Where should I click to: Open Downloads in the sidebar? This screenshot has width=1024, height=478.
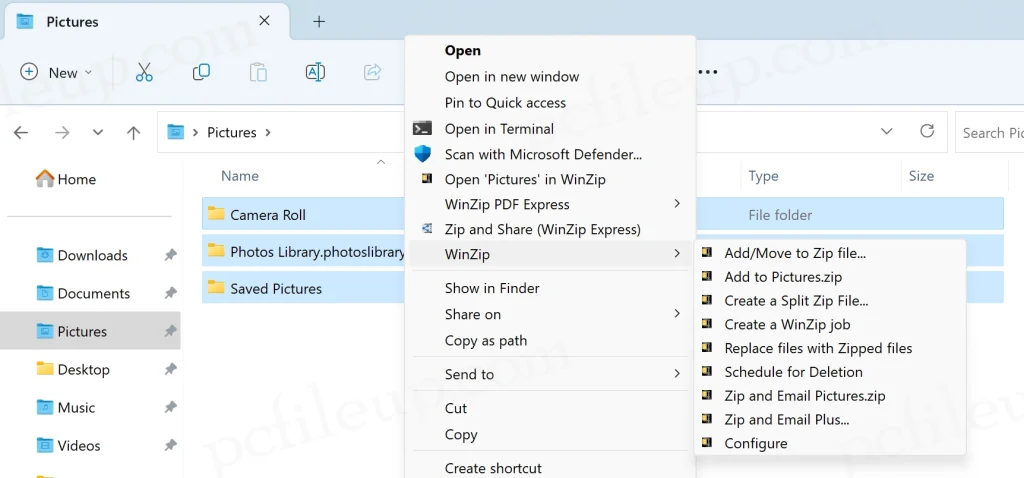coord(93,255)
